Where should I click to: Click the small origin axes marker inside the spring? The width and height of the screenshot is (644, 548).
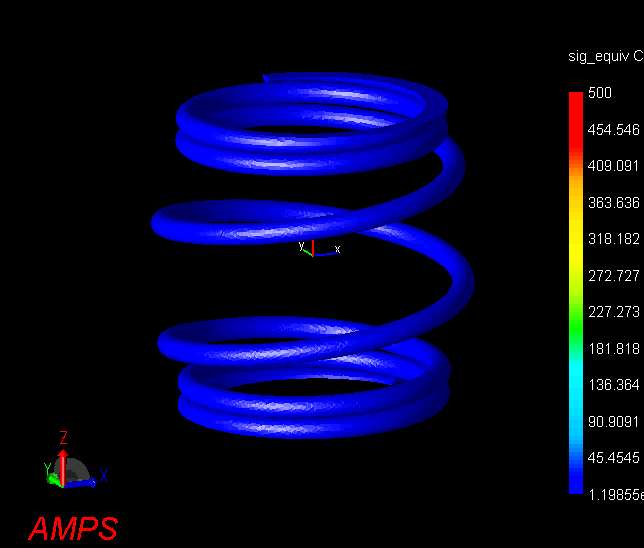coord(313,249)
